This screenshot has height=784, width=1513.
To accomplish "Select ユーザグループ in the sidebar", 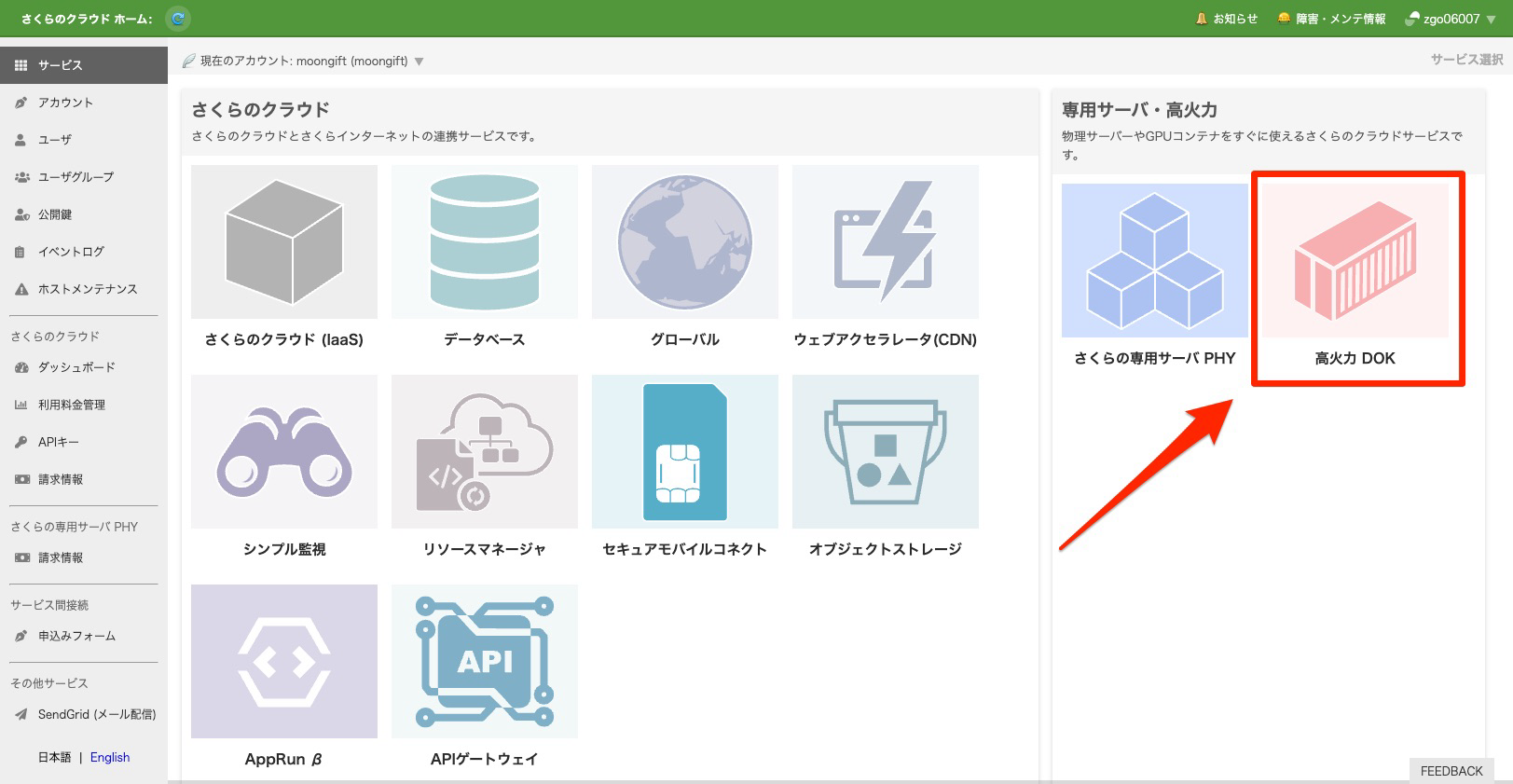I will point(84,177).
